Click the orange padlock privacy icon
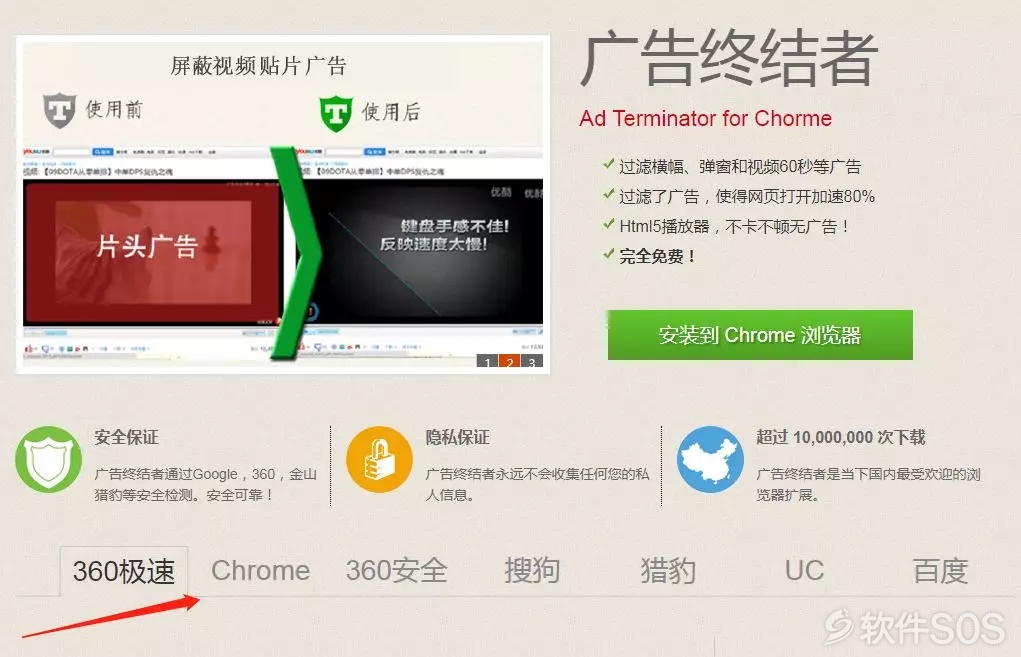This screenshot has width=1021, height=657. 379,460
